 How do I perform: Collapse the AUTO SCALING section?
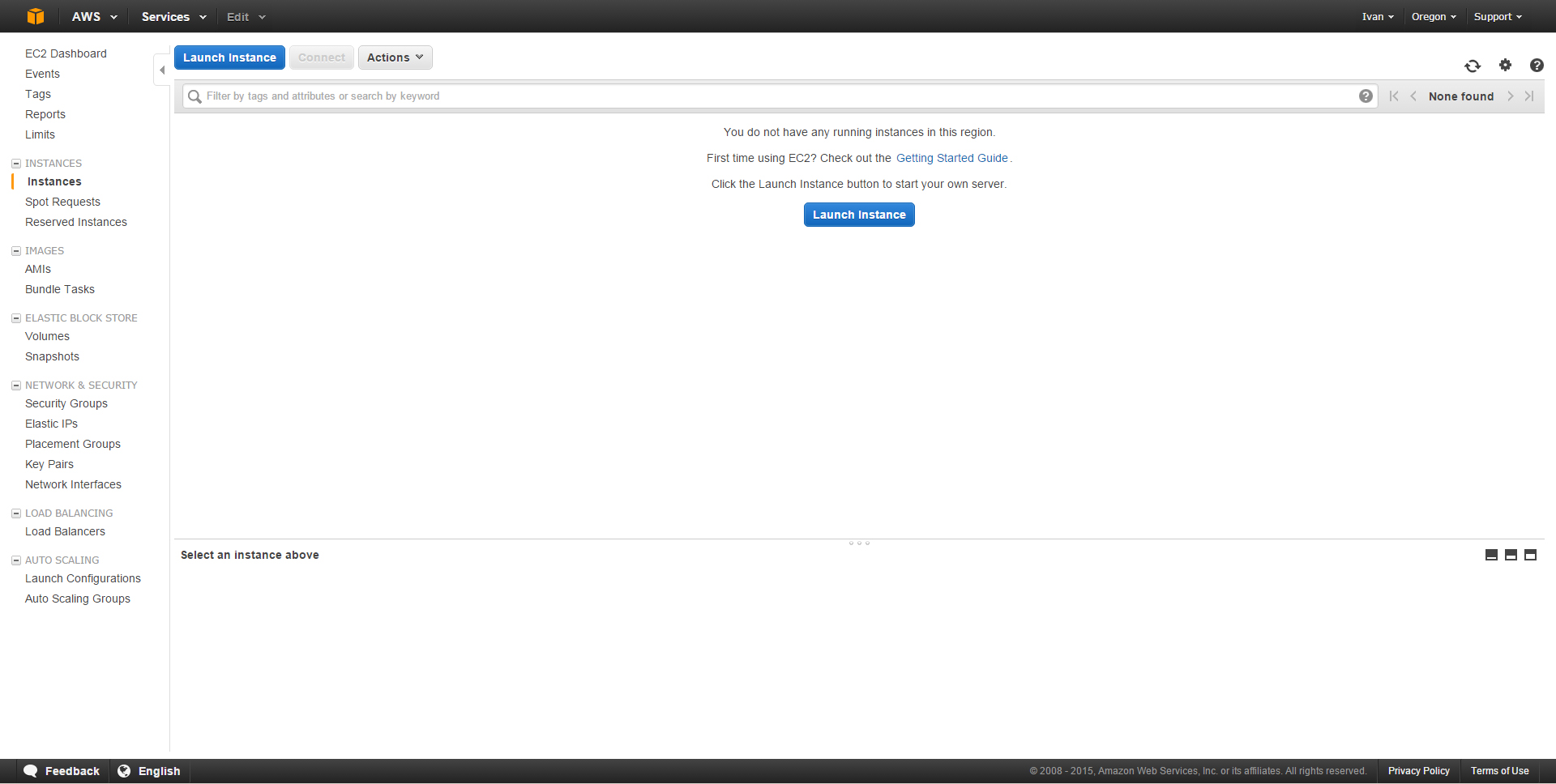[15, 560]
